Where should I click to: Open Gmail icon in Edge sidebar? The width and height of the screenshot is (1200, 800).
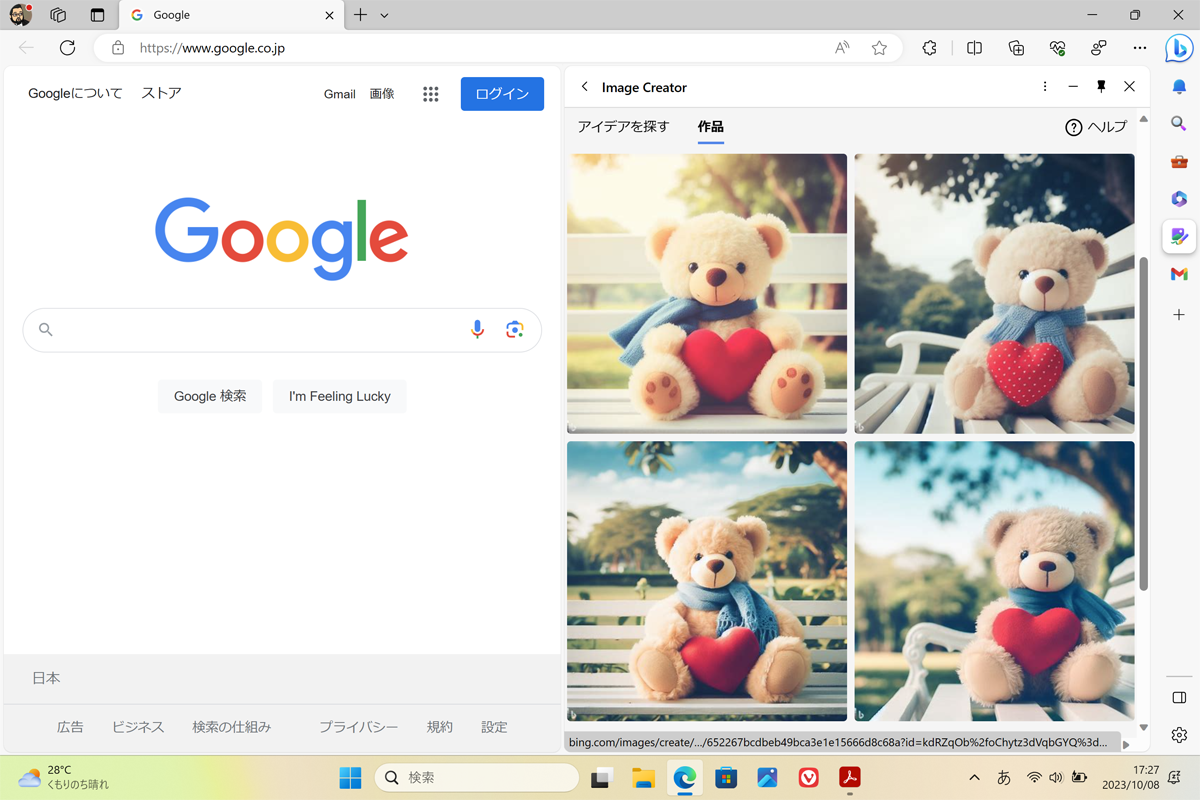pos(1179,274)
